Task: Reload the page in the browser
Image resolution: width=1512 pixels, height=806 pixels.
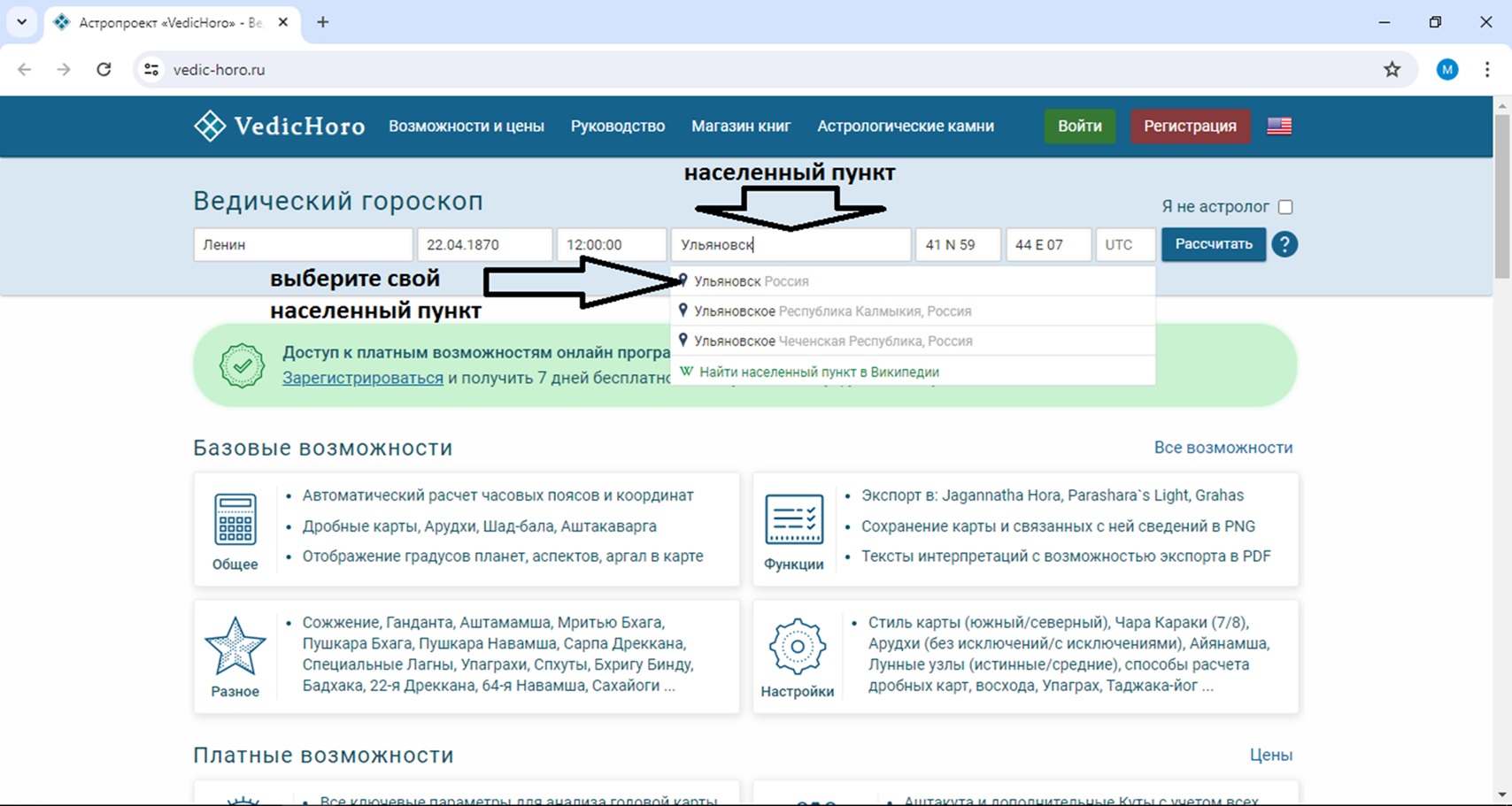Action: coord(104,70)
